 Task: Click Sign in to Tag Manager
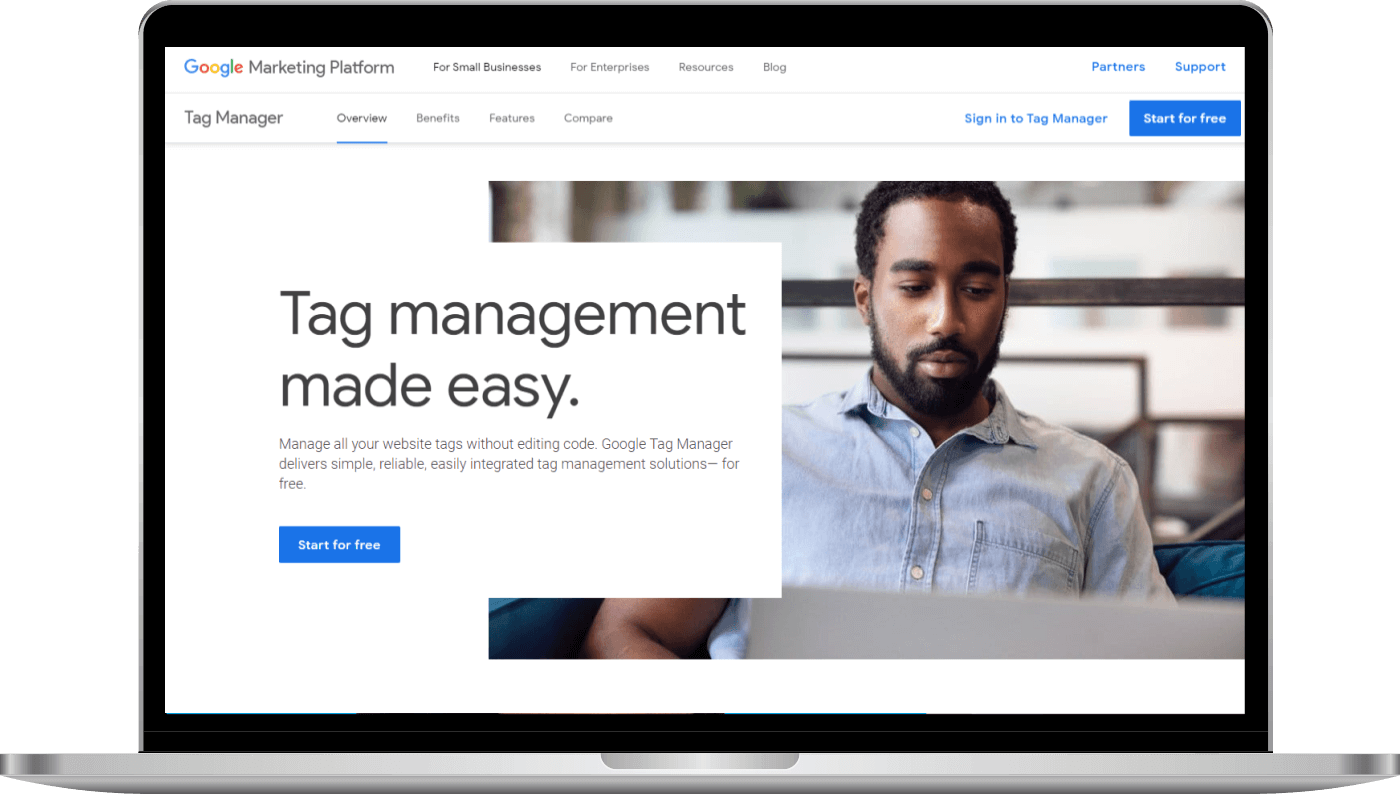[x=1036, y=118]
